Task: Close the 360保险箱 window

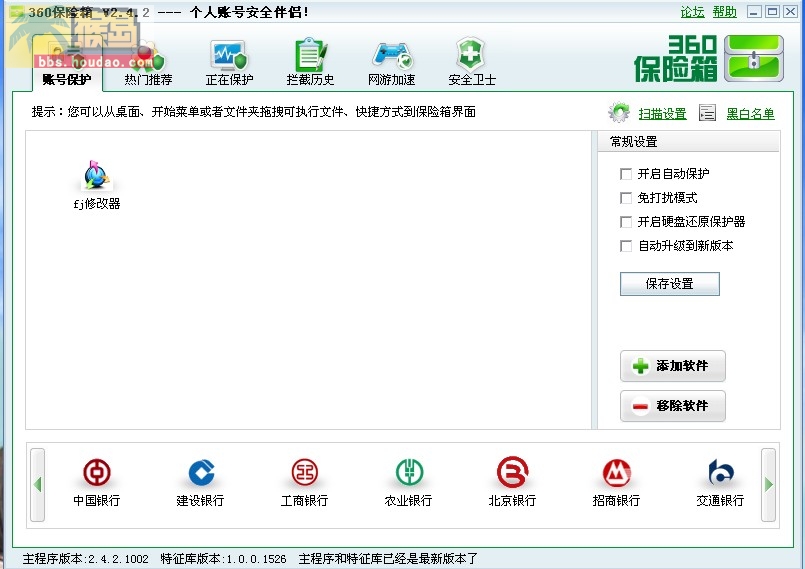Action: point(790,11)
